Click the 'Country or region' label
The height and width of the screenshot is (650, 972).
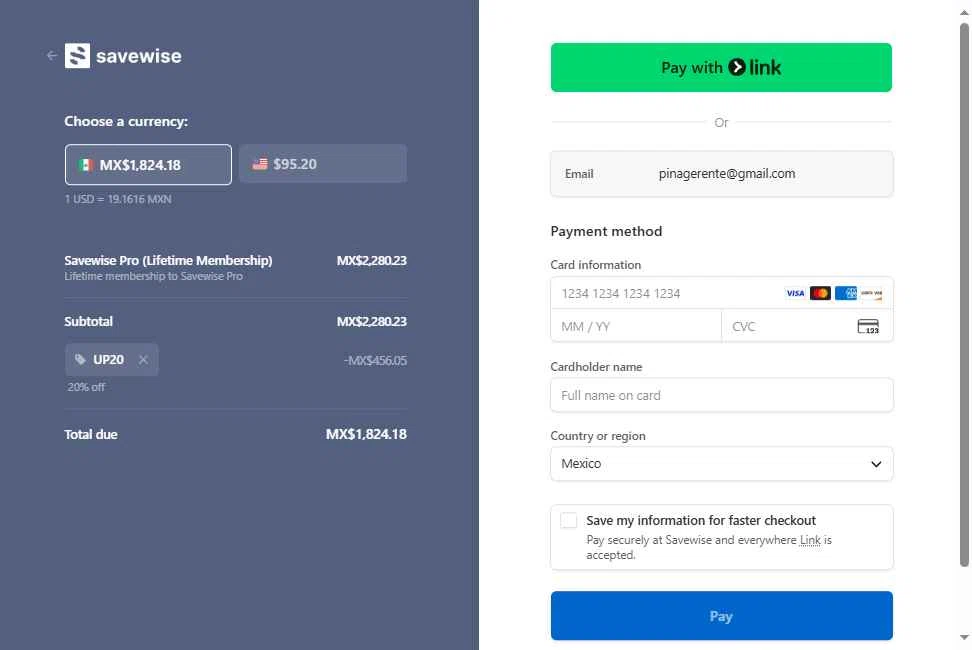(x=598, y=436)
